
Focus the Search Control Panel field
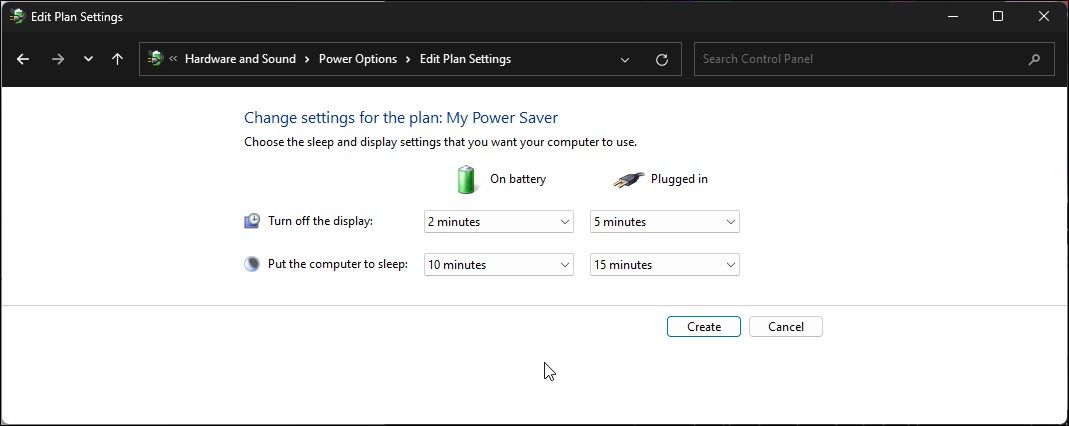coord(858,59)
